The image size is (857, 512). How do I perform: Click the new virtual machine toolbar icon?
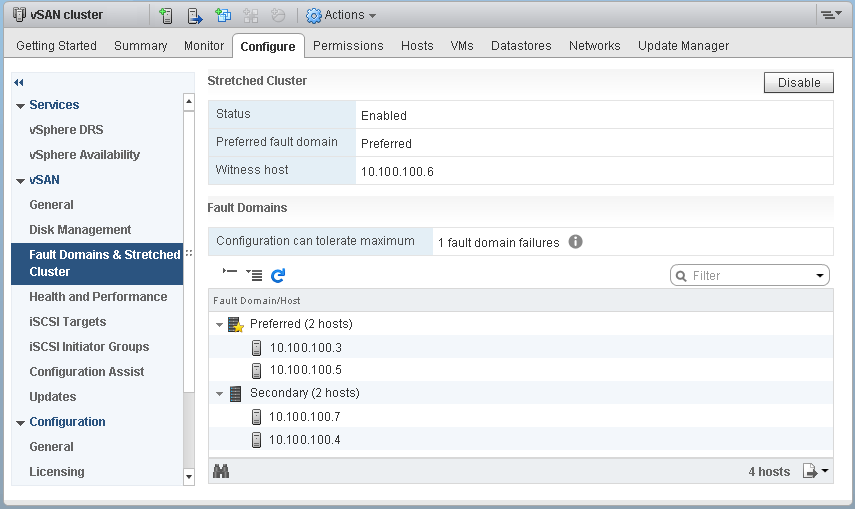[223, 15]
